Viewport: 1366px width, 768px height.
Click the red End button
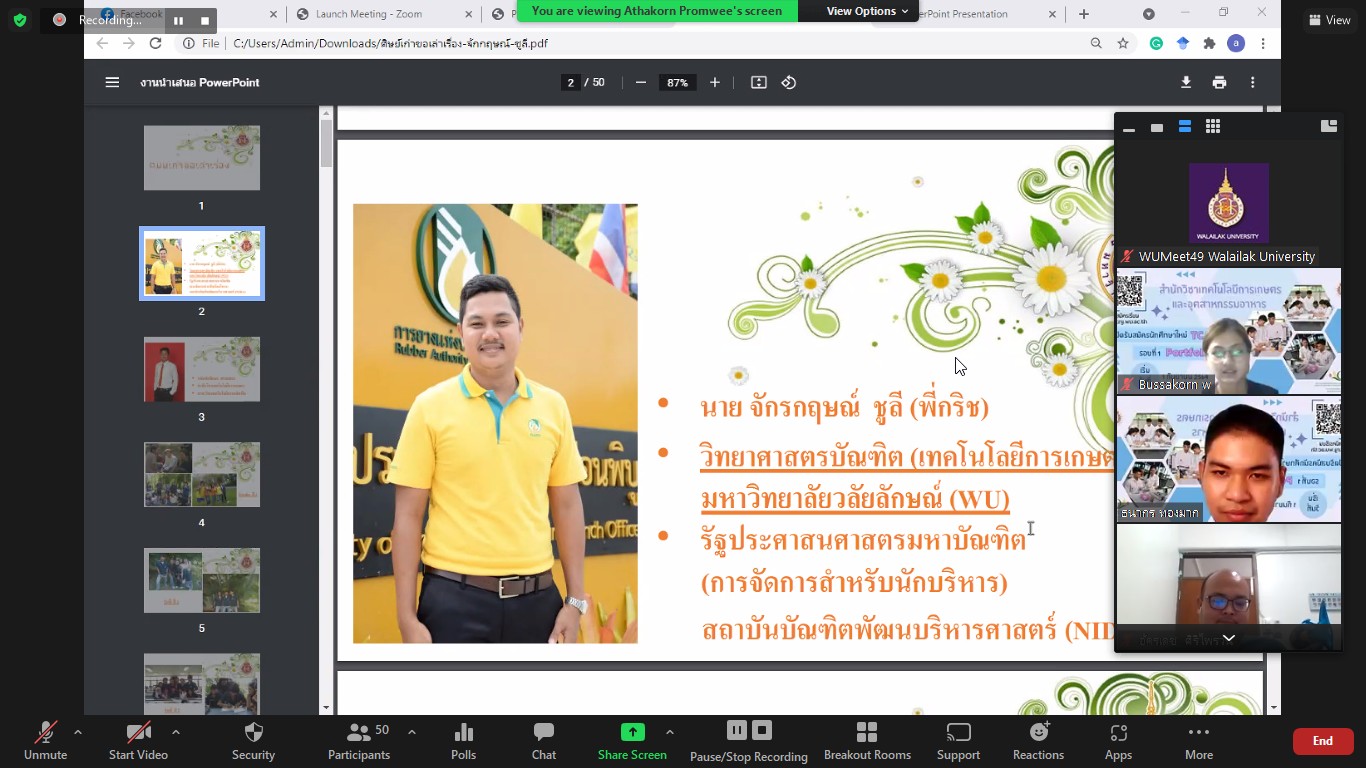pyautogui.click(x=1322, y=741)
